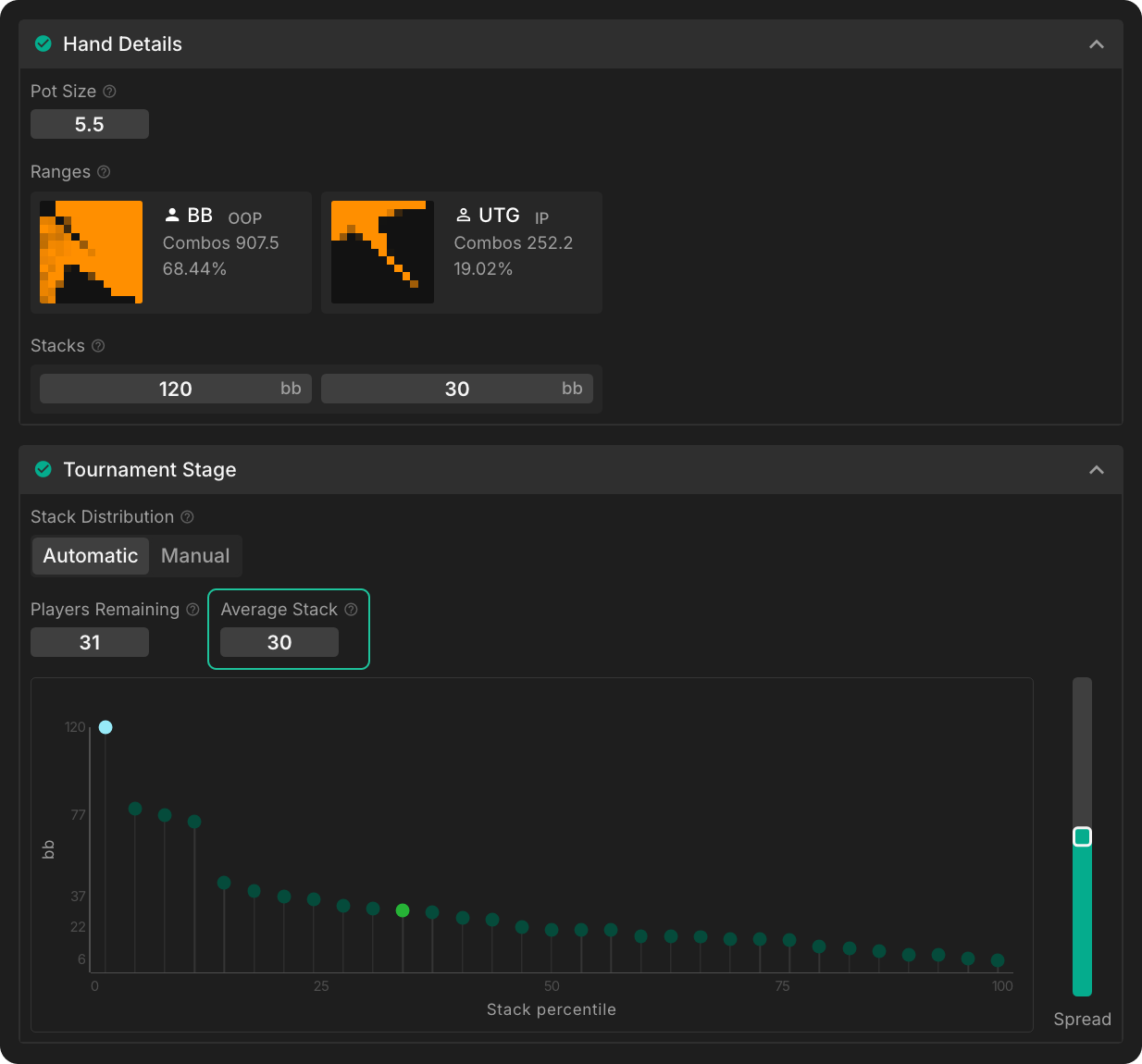This screenshot has height=1064, width=1142.
Task: Collapse the Tournament Stage section
Action: [x=1097, y=470]
